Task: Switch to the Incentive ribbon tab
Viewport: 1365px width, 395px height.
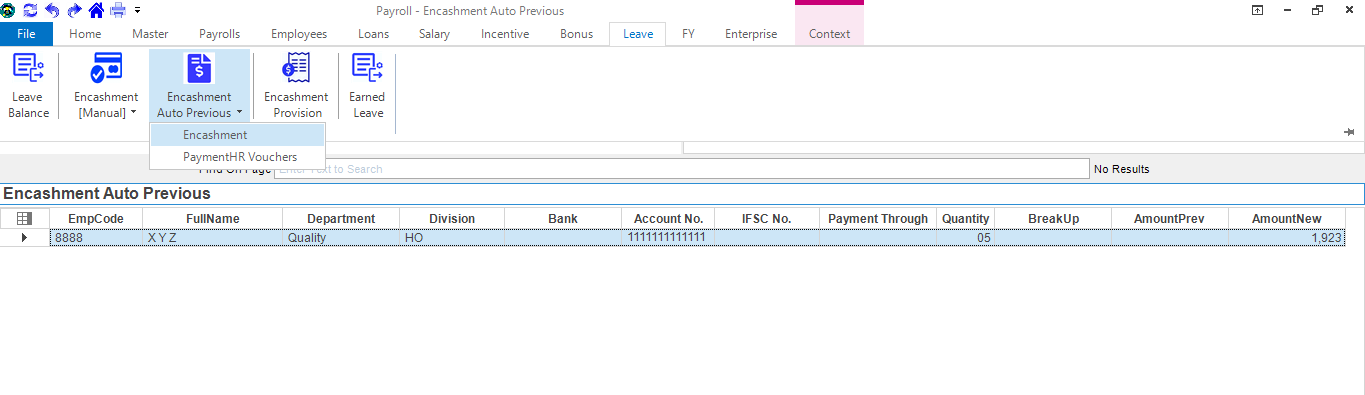Action: pyautogui.click(x=505, y=34)
